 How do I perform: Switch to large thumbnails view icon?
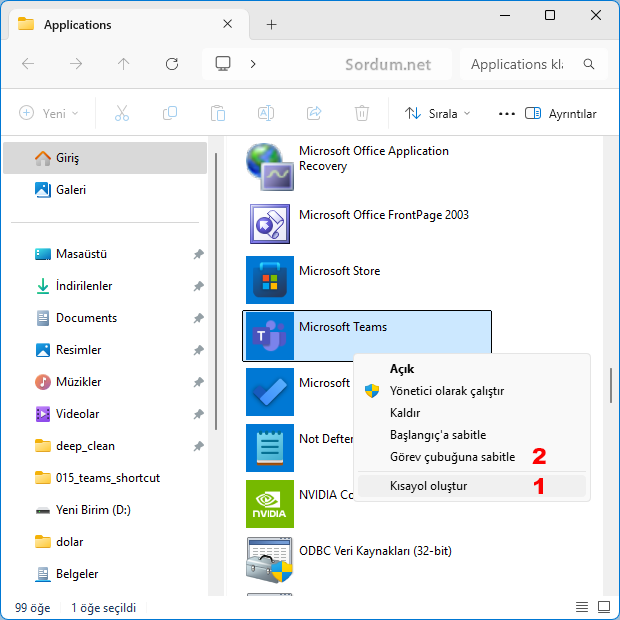coord(604,607)
